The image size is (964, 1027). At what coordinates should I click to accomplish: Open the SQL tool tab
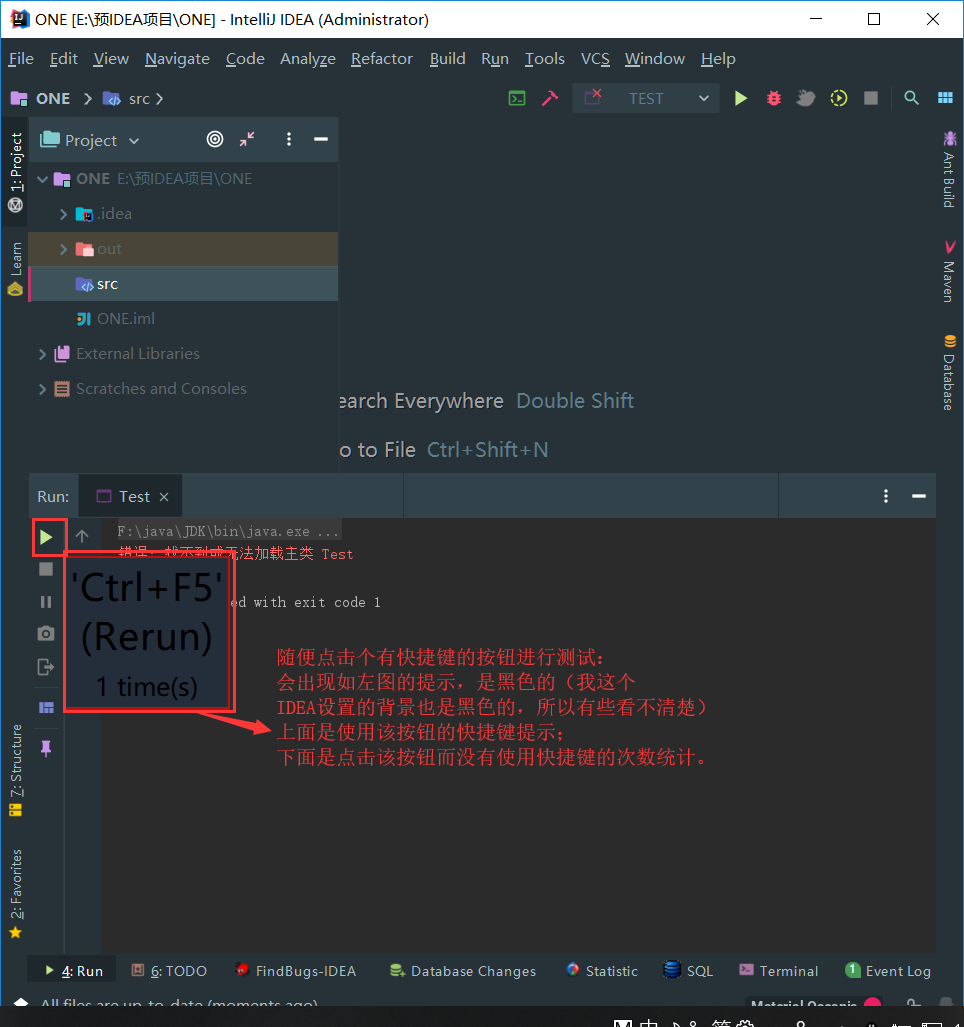[688, 971]
